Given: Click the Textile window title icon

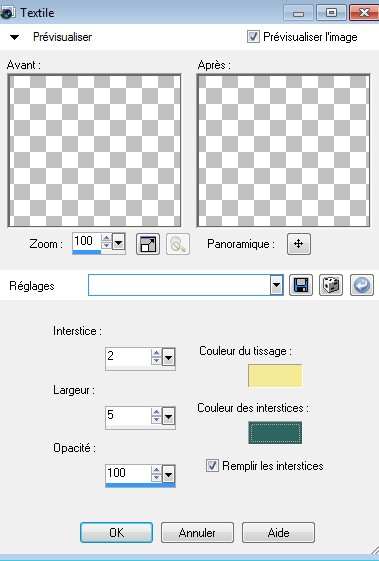Looking at the screenshot, I should pyautogui.click(x=7, y=13).
